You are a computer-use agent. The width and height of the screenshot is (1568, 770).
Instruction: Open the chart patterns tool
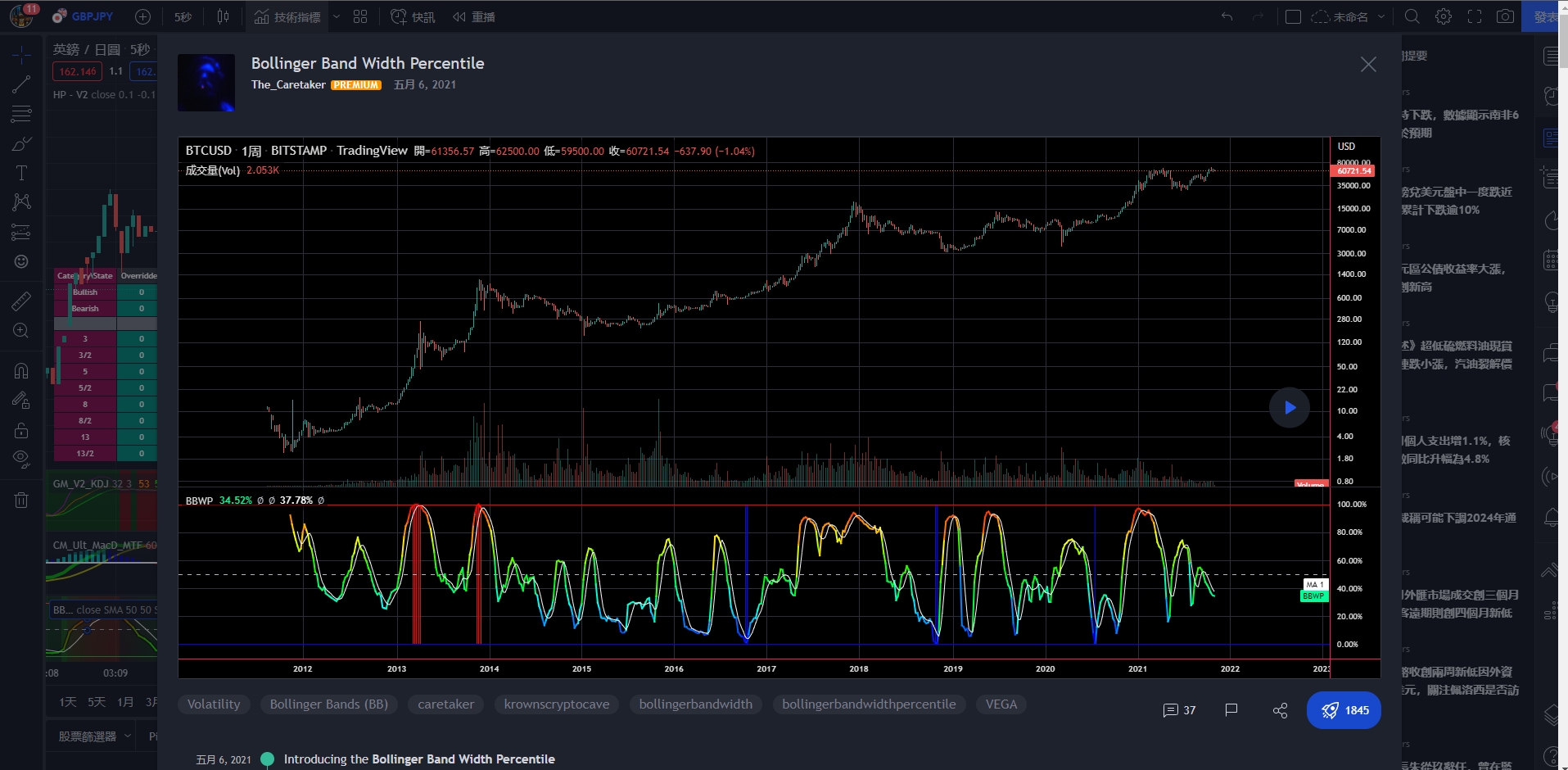(21, 202)
